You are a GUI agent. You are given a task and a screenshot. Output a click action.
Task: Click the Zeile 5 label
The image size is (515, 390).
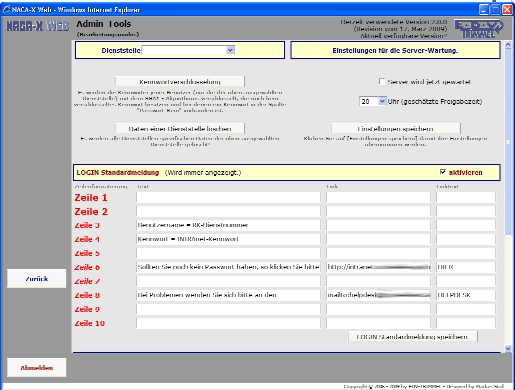pyautogui.click(x=87, y=253)
